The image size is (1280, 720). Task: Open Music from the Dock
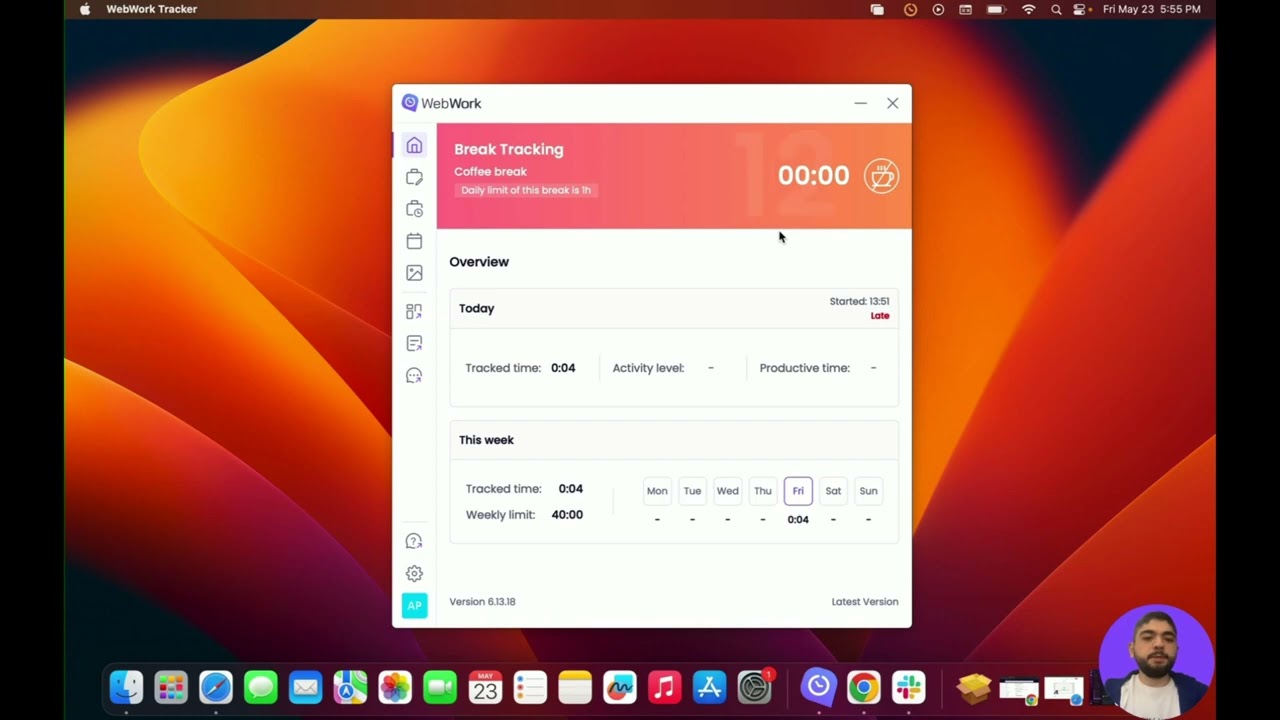pos(665,687)
